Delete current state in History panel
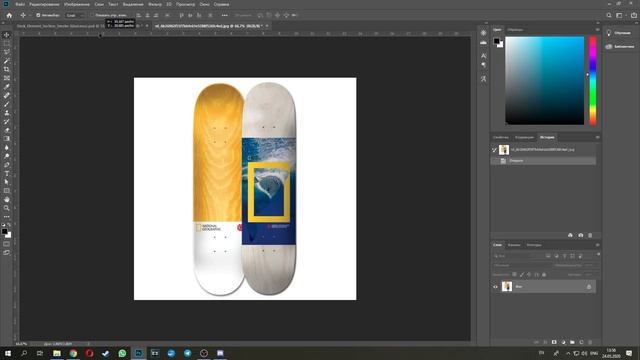The image size is (640, 360). [590, 235]
